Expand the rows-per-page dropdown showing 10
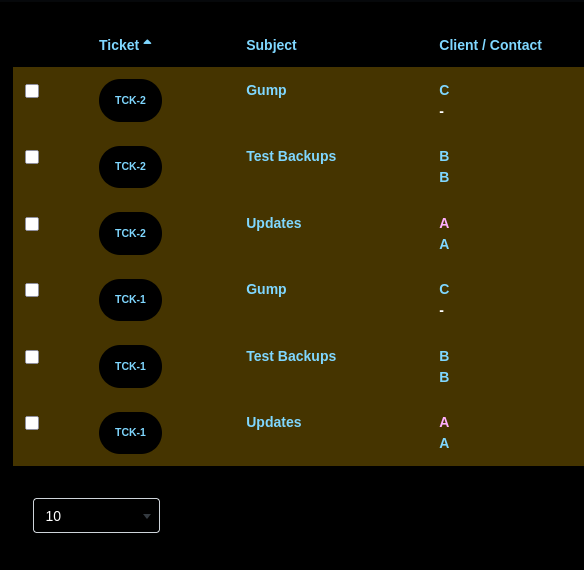 click(96, 516)
